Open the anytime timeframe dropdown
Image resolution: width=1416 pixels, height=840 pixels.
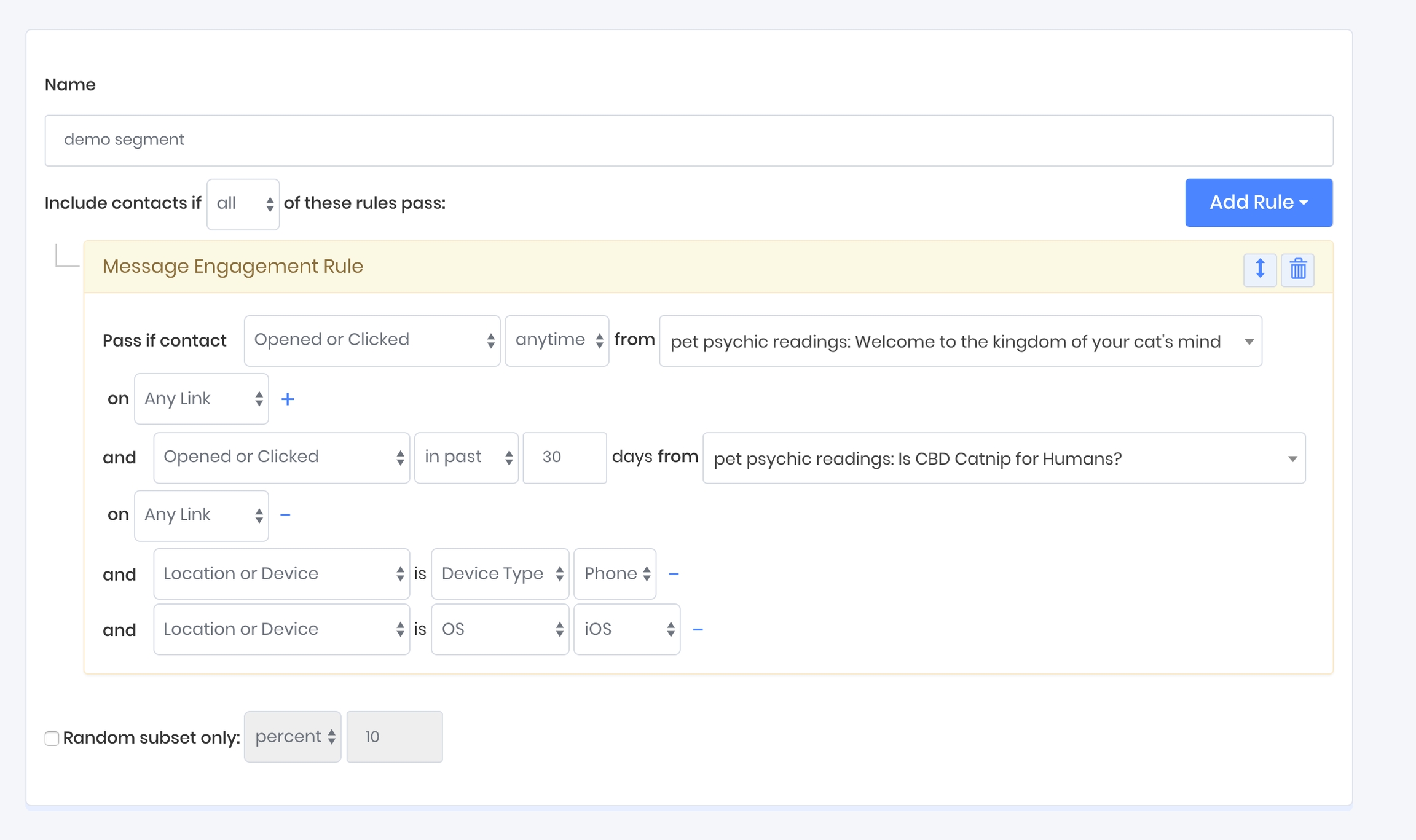[x=557, y=340]
